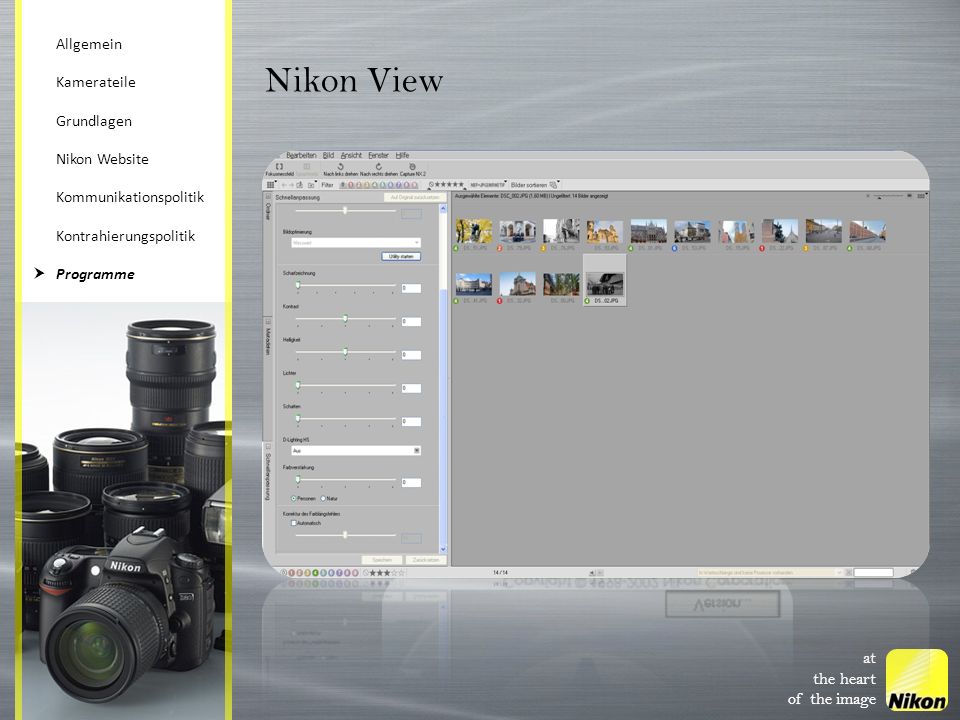Click the Scharfzeichnung value field
The height and width of the screenshot is (720, 960).
pyautogui.click(x=411, y=288)
